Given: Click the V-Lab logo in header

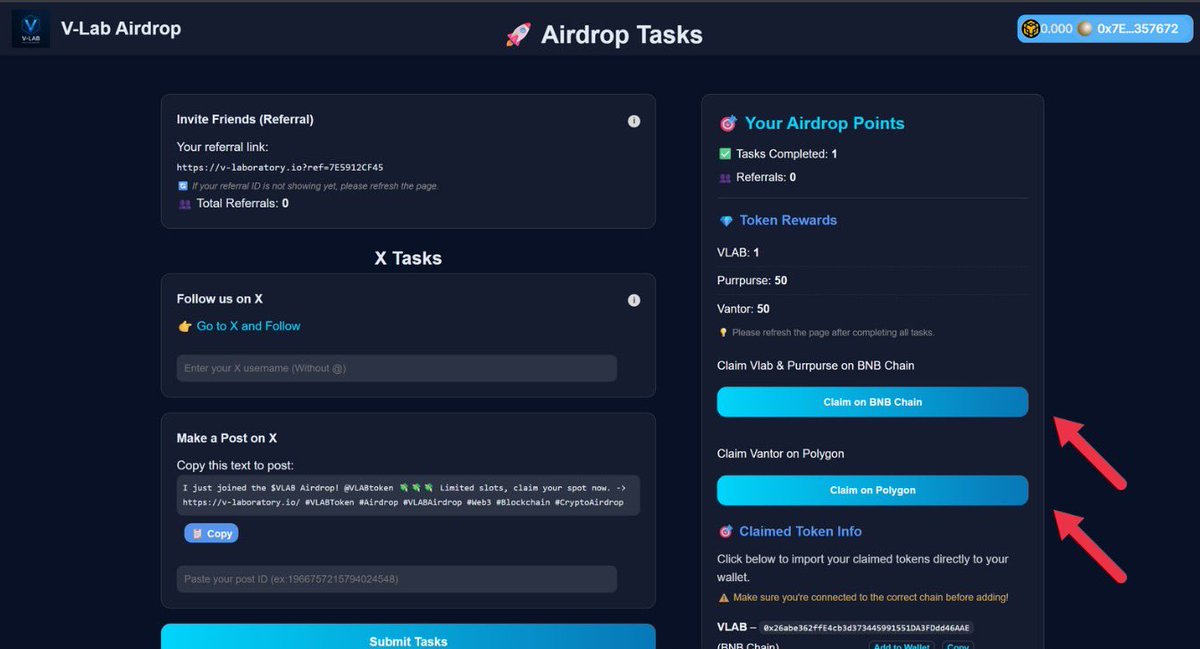Looking at the screenshot, I should click(x=30, y=28).
